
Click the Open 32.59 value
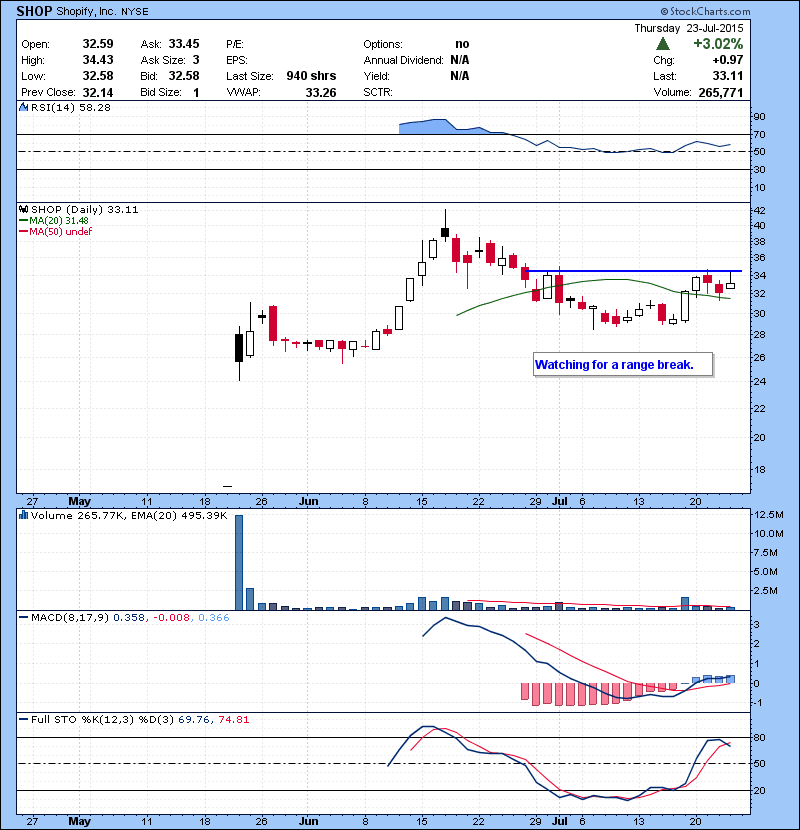(x=98, y=44)
